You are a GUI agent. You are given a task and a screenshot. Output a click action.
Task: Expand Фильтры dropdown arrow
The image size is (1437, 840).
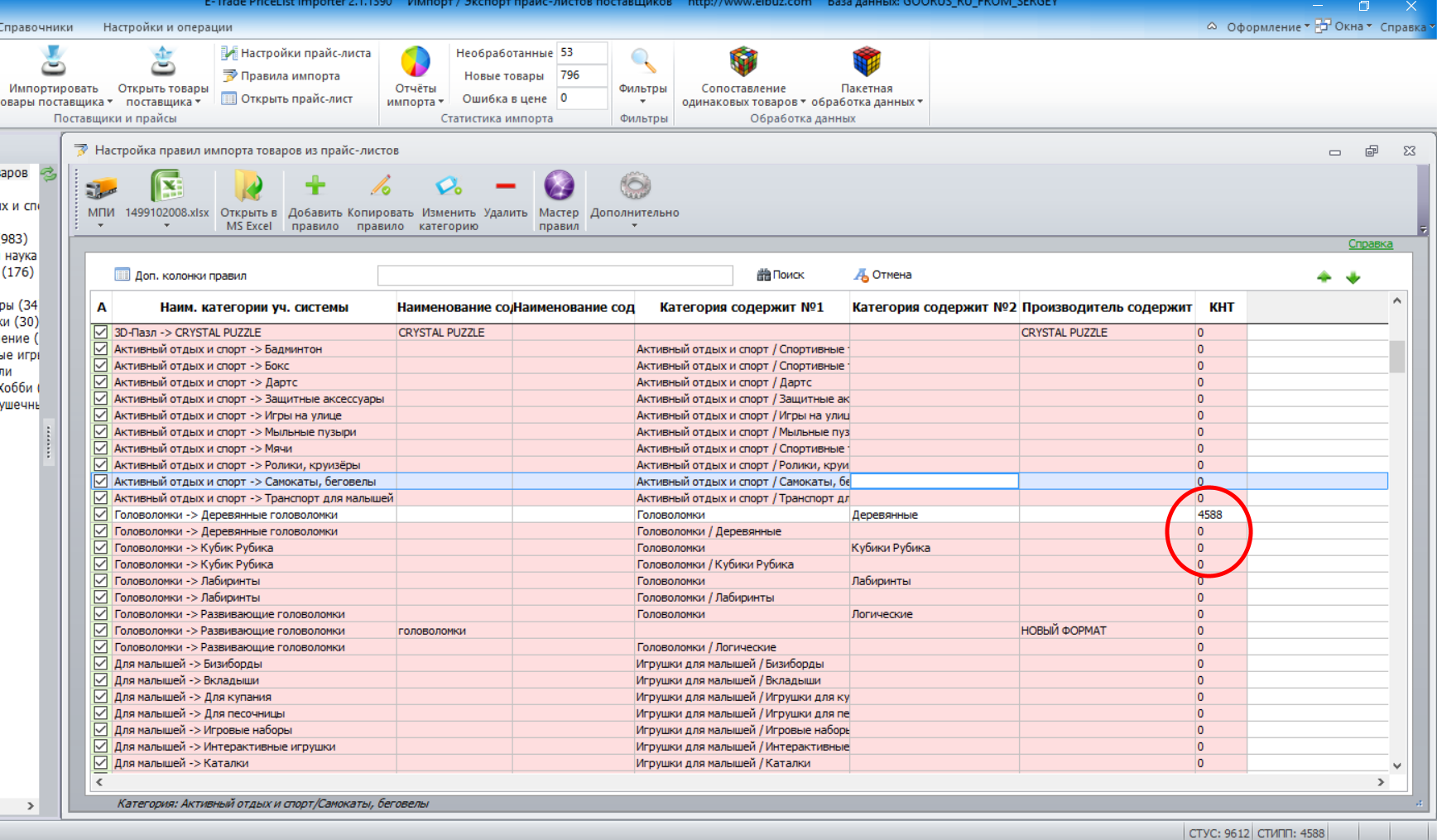643,102
